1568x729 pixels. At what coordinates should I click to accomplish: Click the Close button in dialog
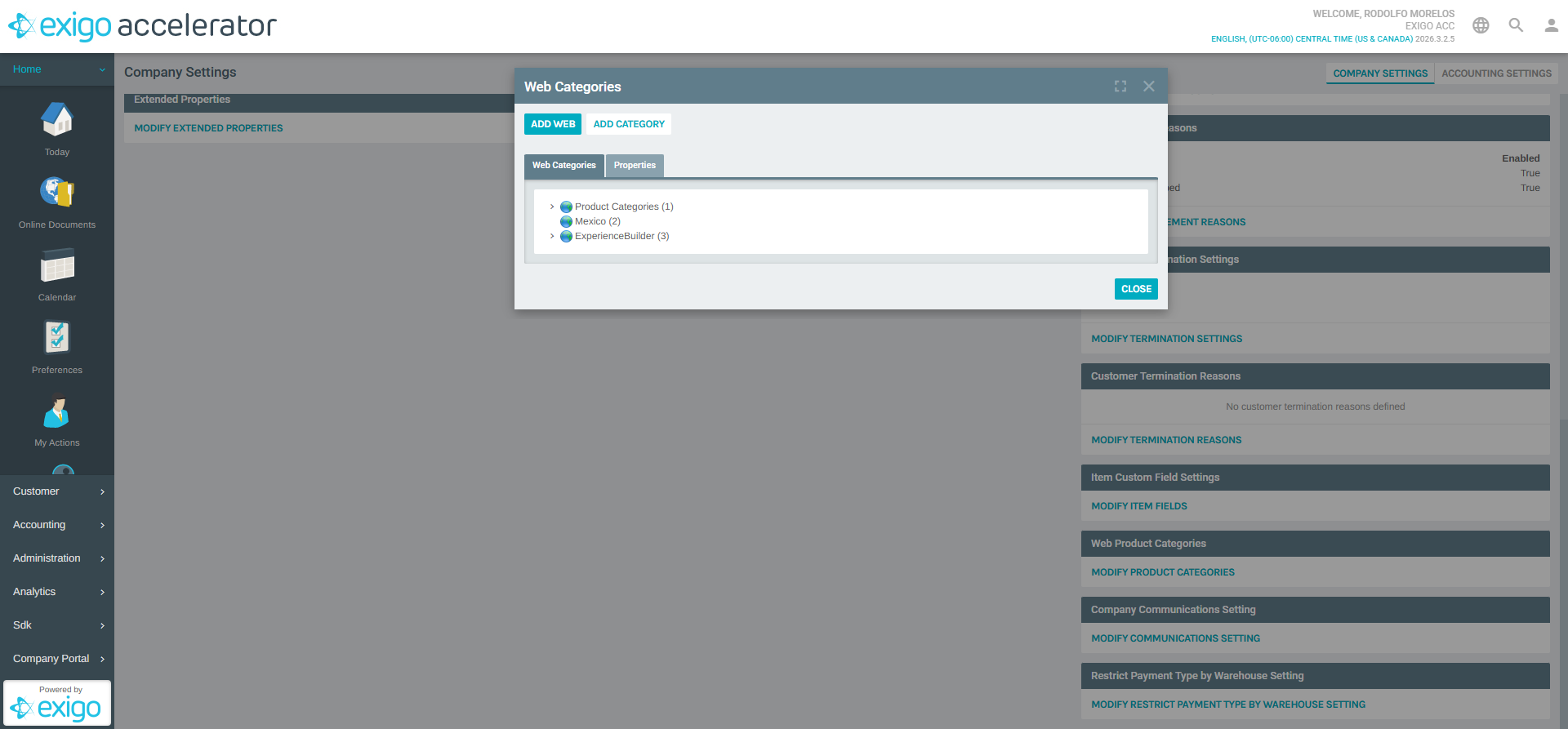pos(1136,289)
